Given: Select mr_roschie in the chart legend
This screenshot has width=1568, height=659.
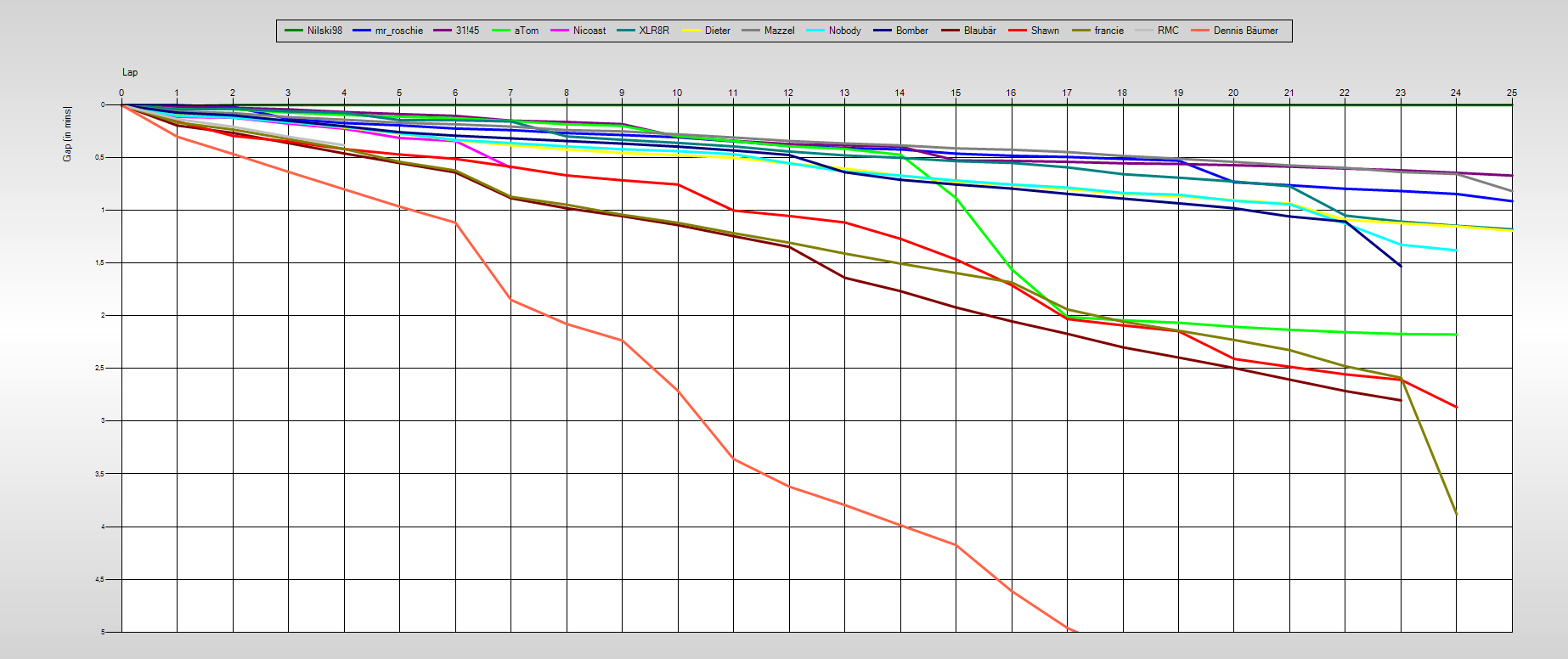Looking at the screenshot, I should click(x=398, y=31).
